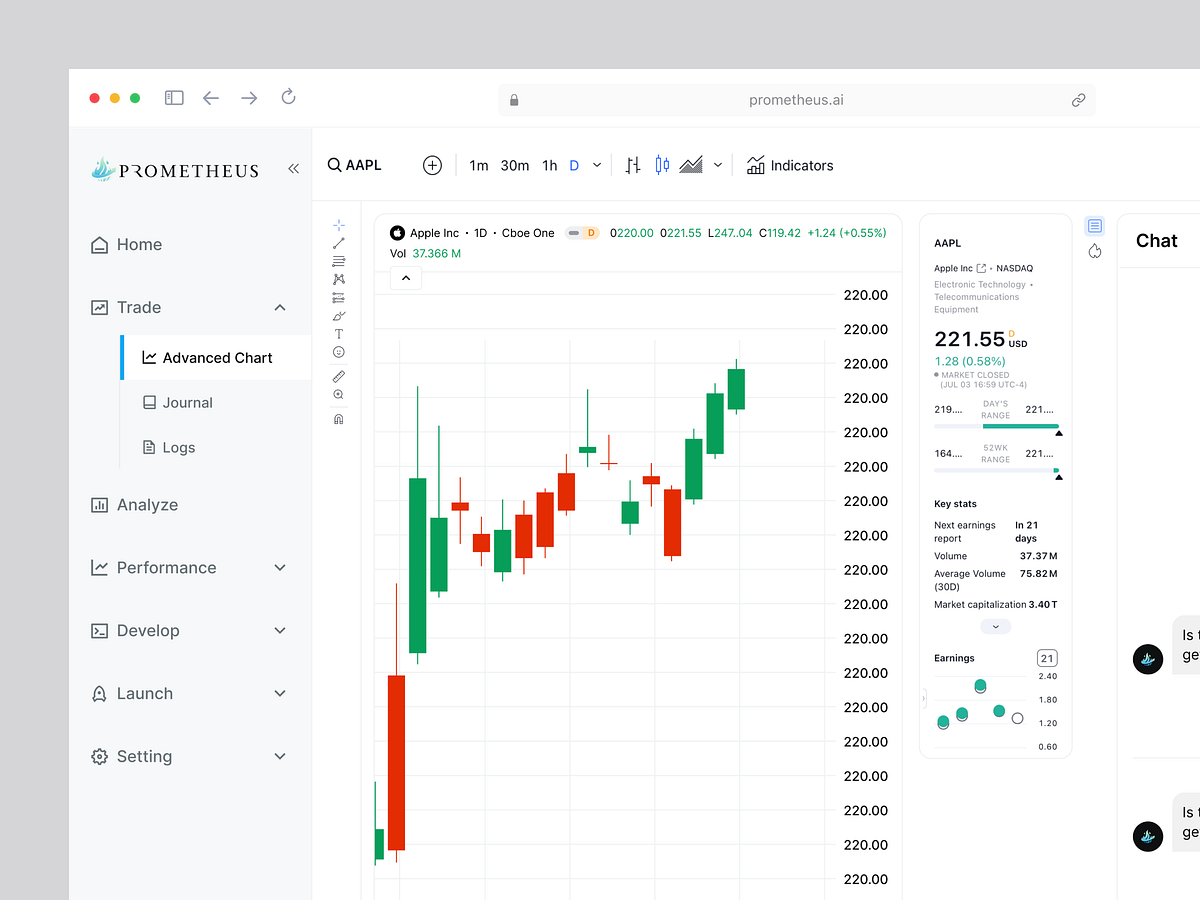Screen dimensions: 1200x900
Task: Expand key stats with down chevron
Action: [x=995, y=627]
